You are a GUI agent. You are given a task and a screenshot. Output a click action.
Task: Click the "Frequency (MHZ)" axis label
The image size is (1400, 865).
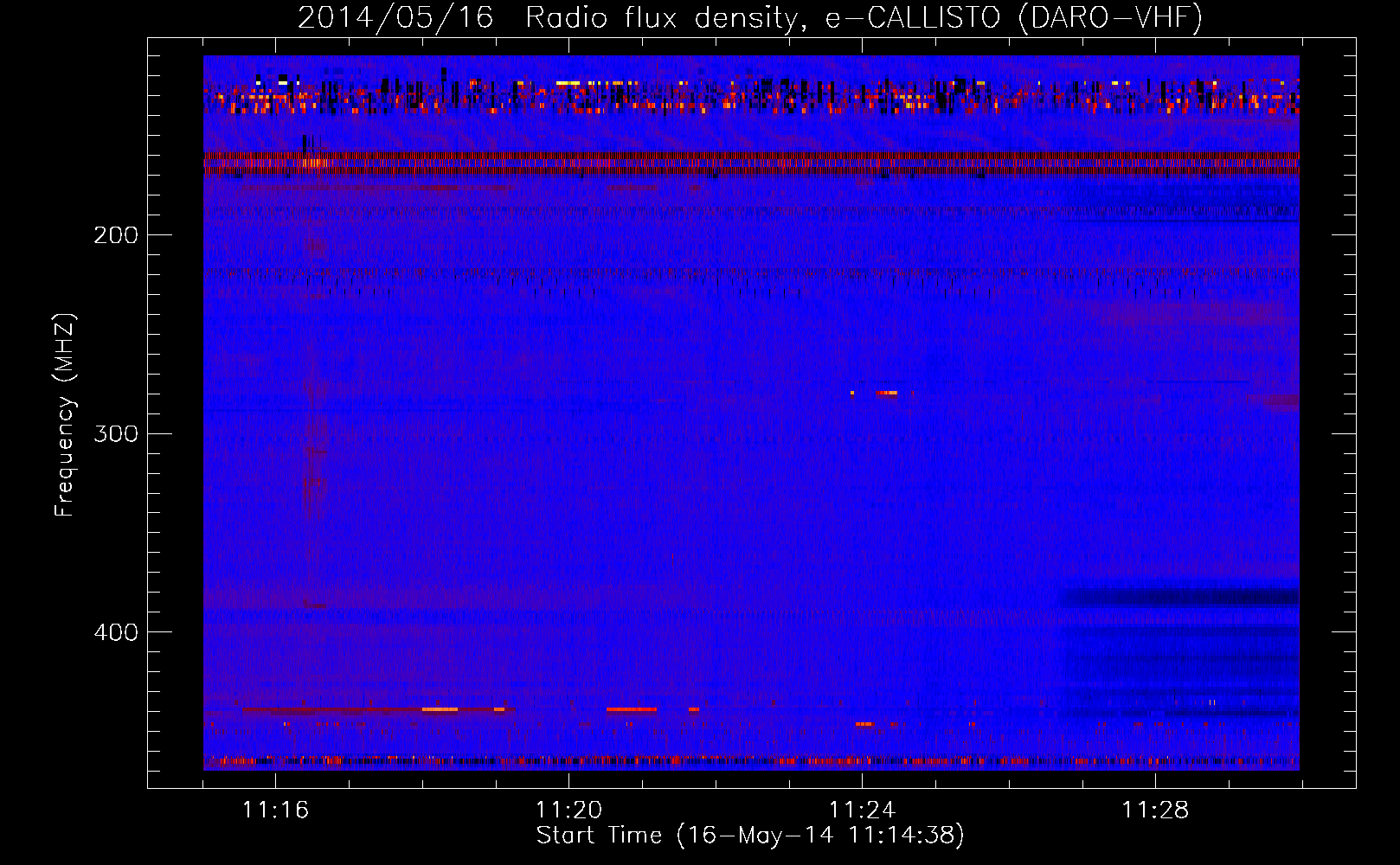(66, 415)
